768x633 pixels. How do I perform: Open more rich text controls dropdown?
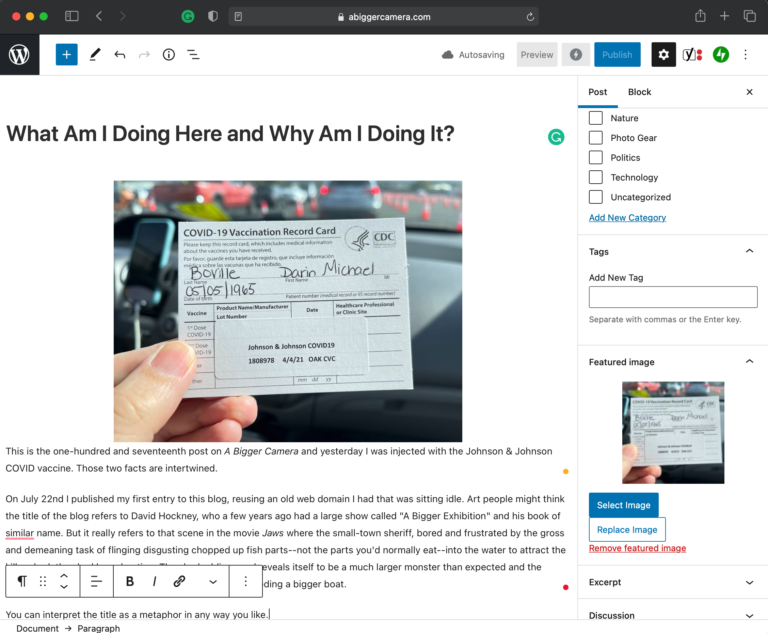[x=213, y=582]
